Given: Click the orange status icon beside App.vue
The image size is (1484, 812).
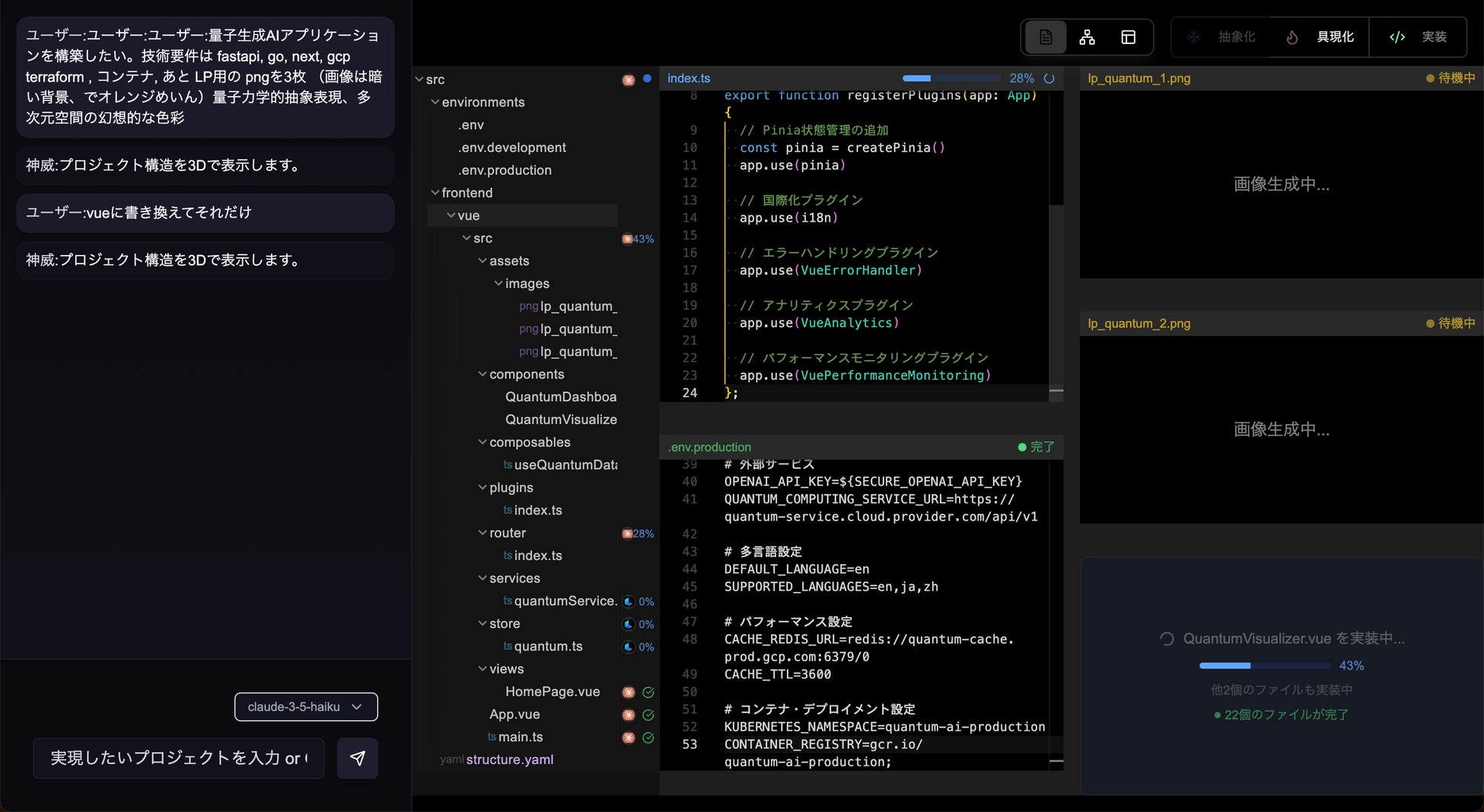Looking at the screenshot, I should [629, 715].
